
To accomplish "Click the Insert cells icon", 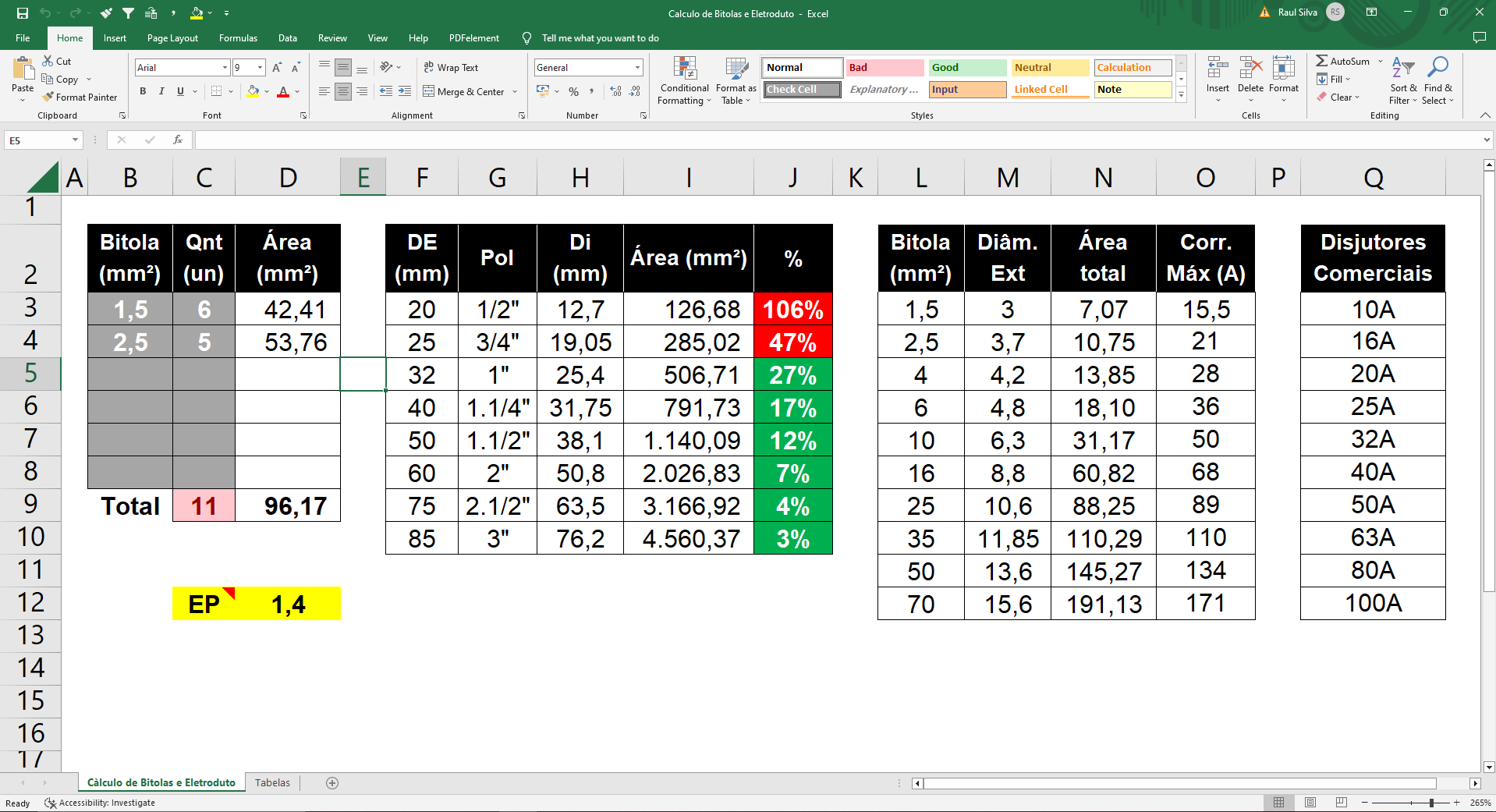I will click(1217, 69).
